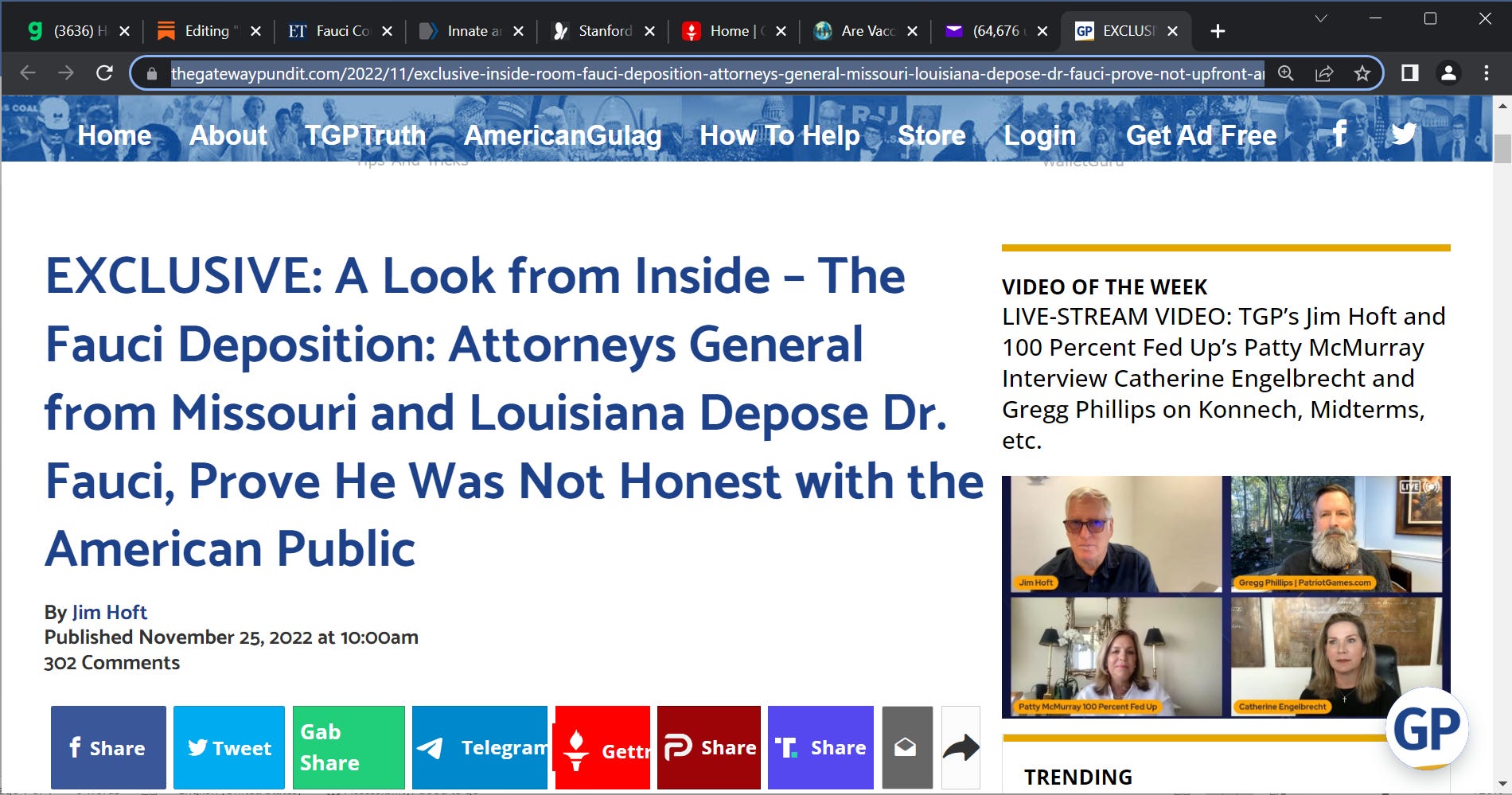Viewport: 1512px width, 795px height.
Task: Open a new browser tab with plus
Action: [x=1218, y=31]
